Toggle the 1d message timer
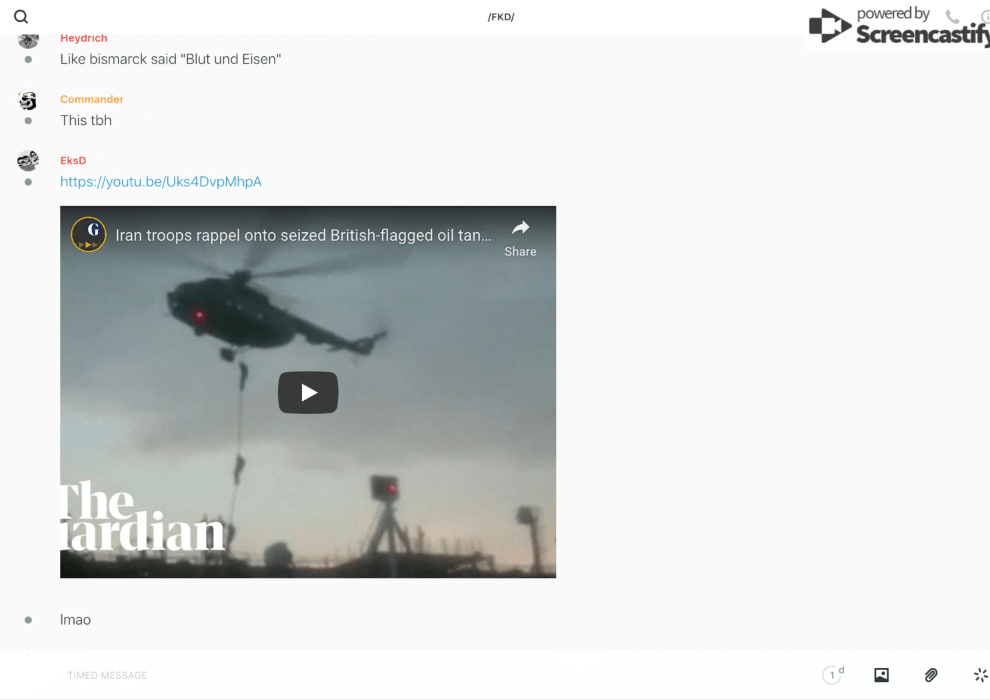Viewport: 990px width, 700px height. click(833, 675)
